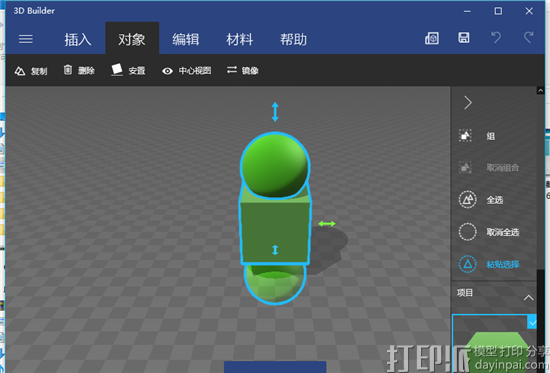Select the green model thumbnail in 项目
The height and width of the screenshot is (373, 550).
point(495,344)
